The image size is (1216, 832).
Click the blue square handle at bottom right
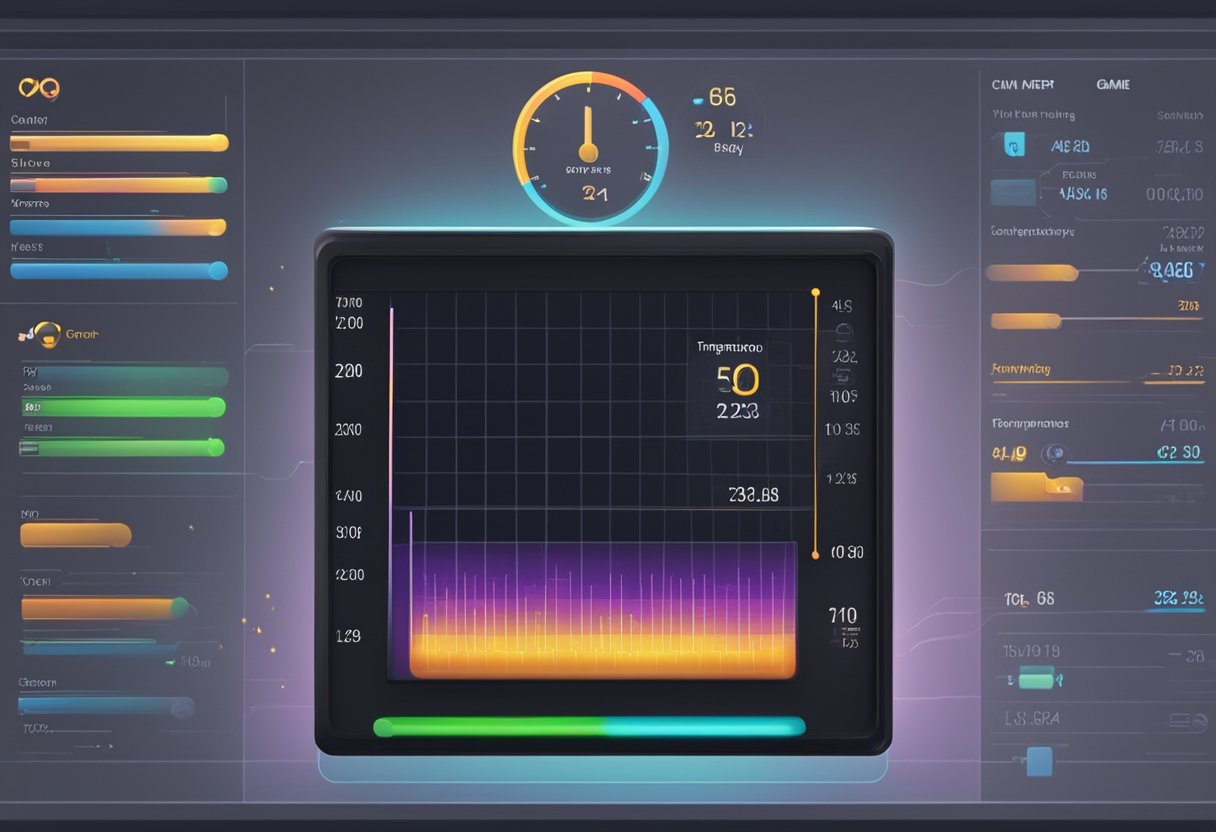point(1040,761)
